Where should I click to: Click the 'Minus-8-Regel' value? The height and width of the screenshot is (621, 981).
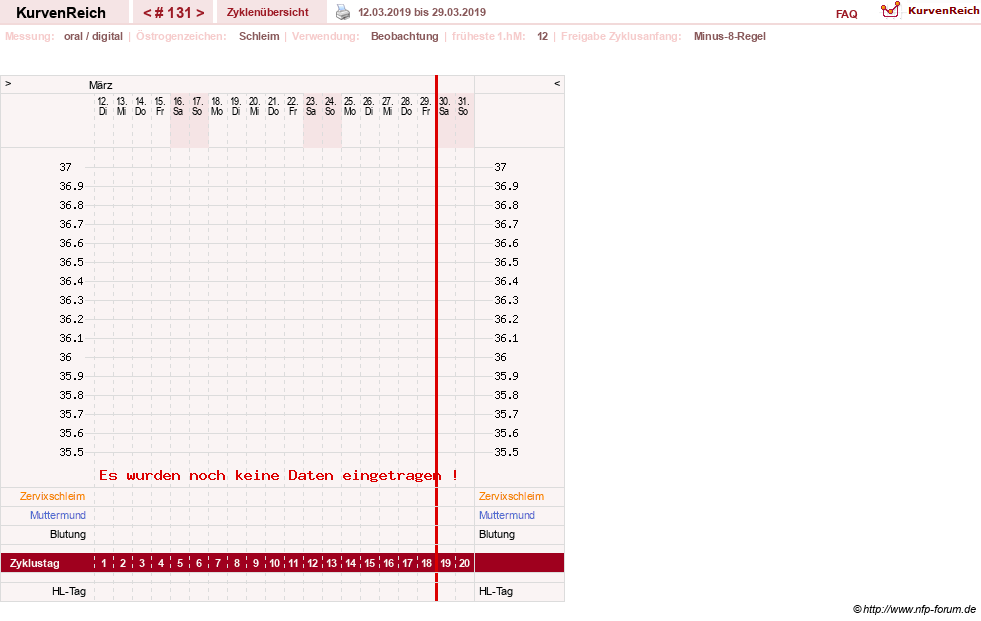coord(729,36)
